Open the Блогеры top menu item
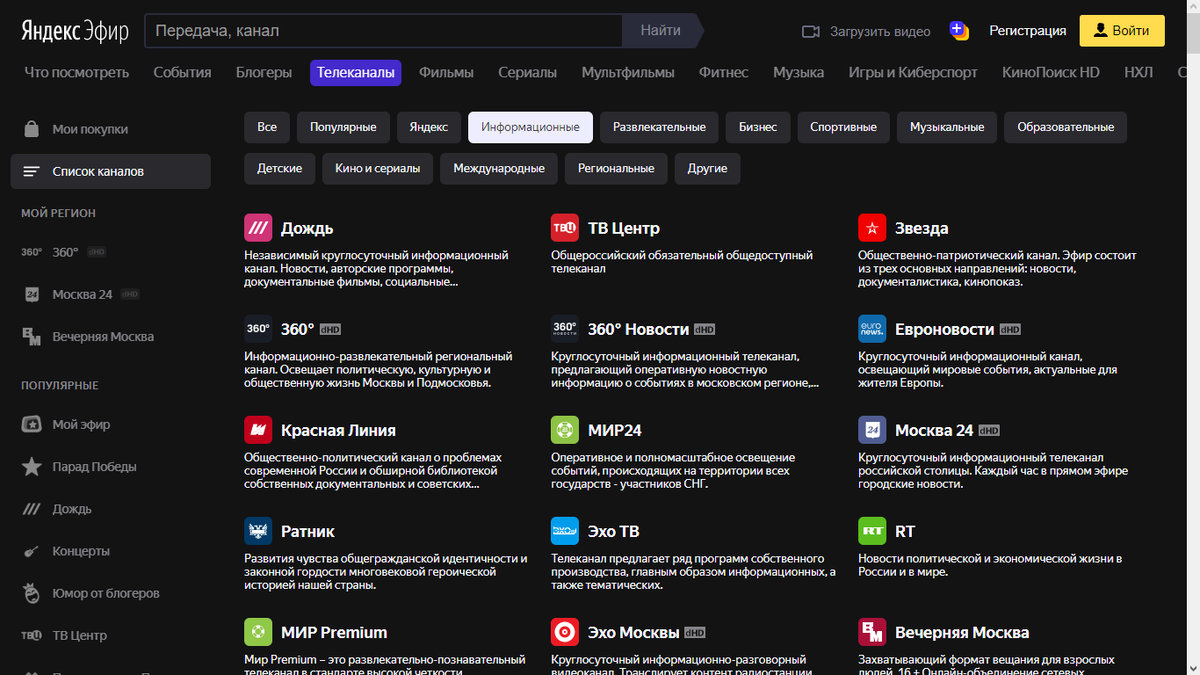The height and width of the screenshot is (675, 1200). pos(264,72)
